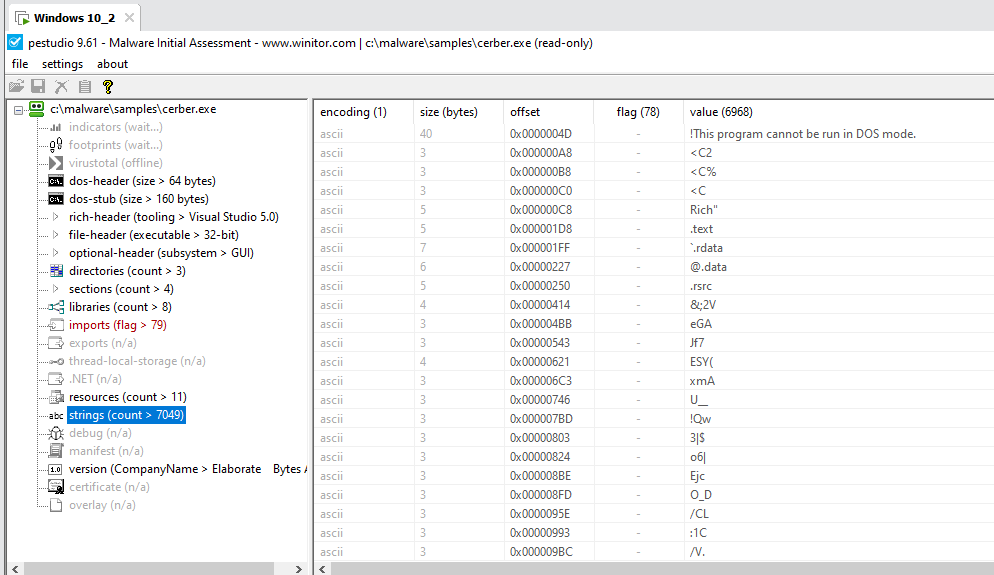
Task: Select the '.rsrc' string value
Action: pyautogui.click(x=700, y=286)
